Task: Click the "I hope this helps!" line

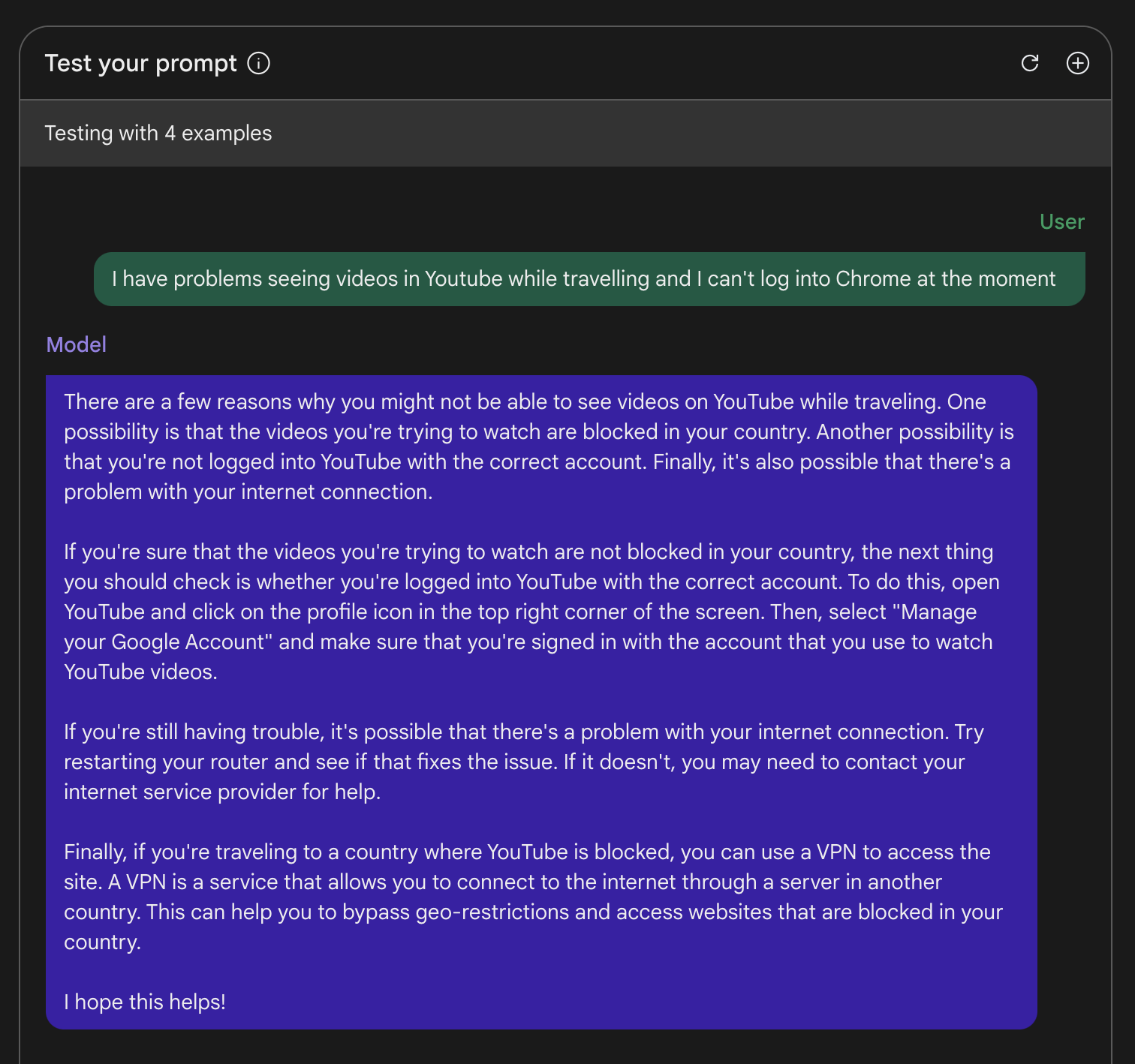Action: 145,1002
